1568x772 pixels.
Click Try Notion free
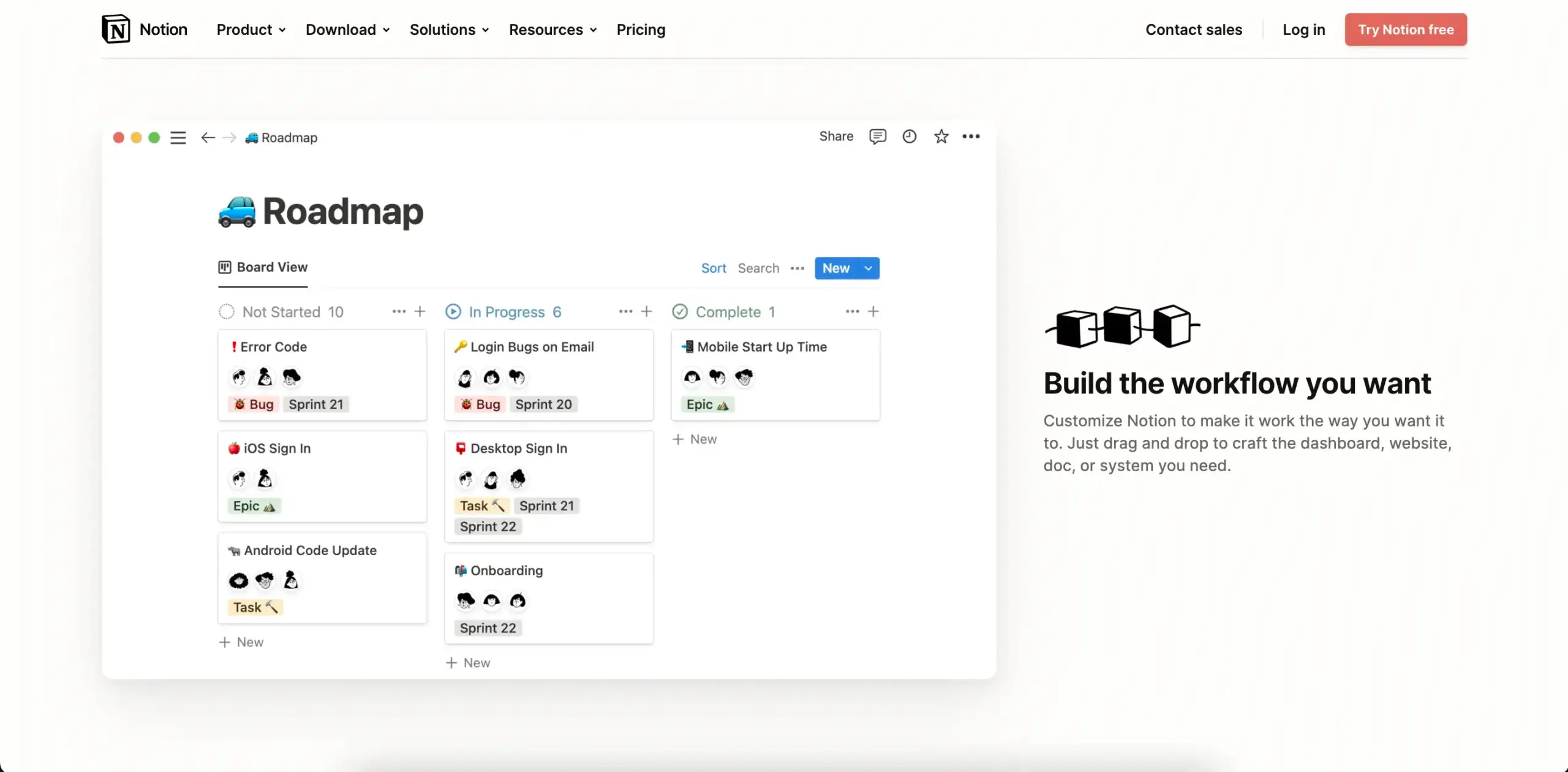[1405, 29]
